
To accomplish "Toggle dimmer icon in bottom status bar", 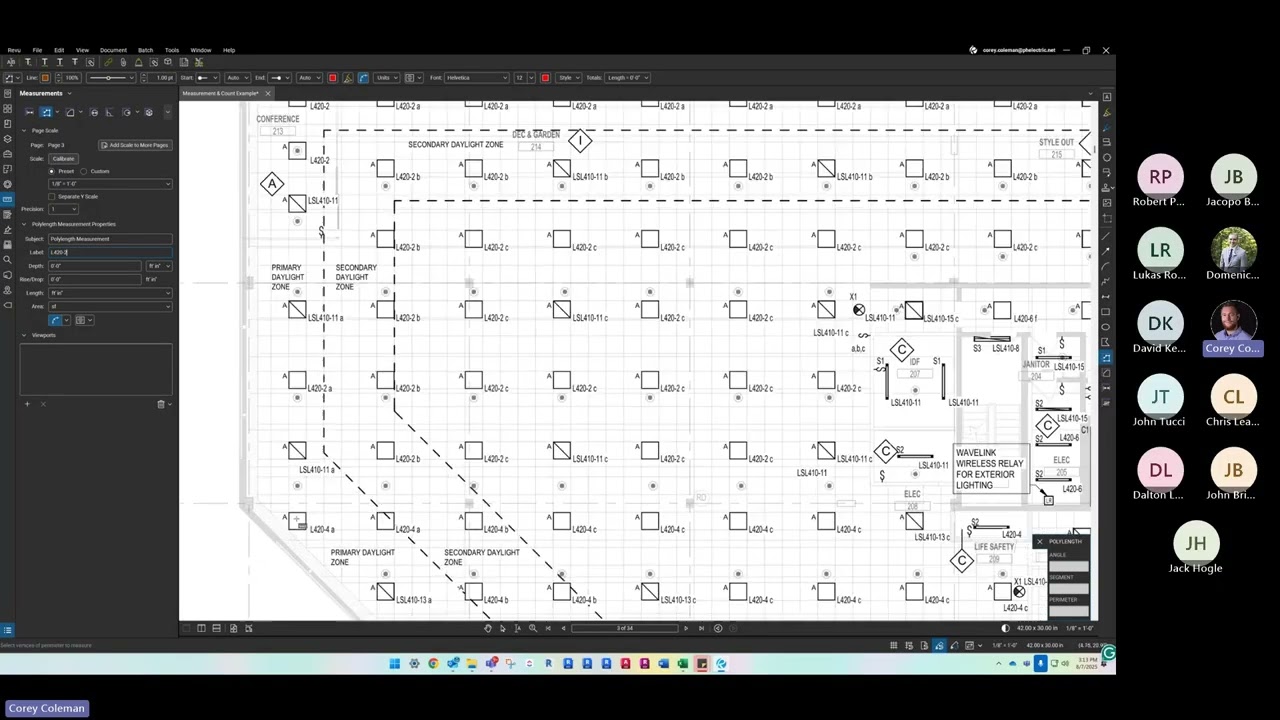I will pyautogui.click(x=1005, y=628).
